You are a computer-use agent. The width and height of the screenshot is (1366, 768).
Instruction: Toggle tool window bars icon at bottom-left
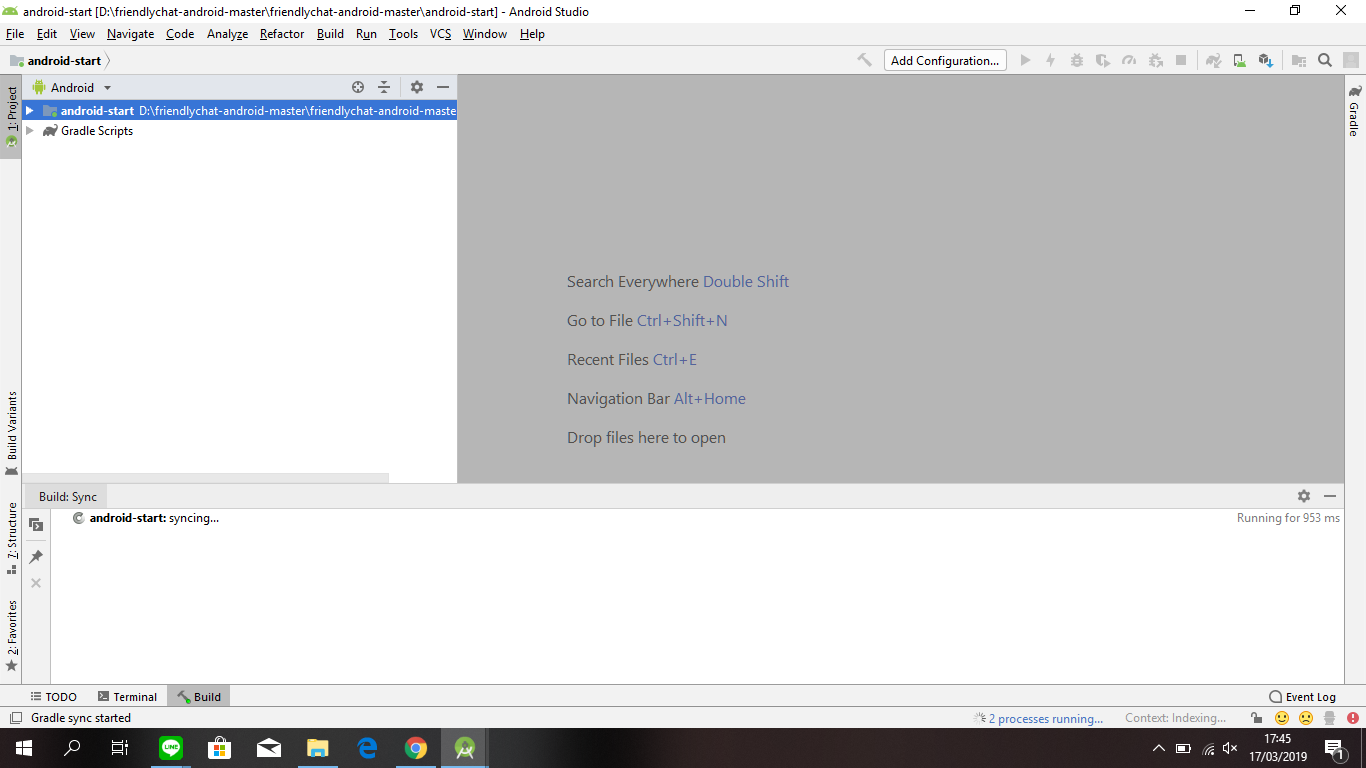15,718
